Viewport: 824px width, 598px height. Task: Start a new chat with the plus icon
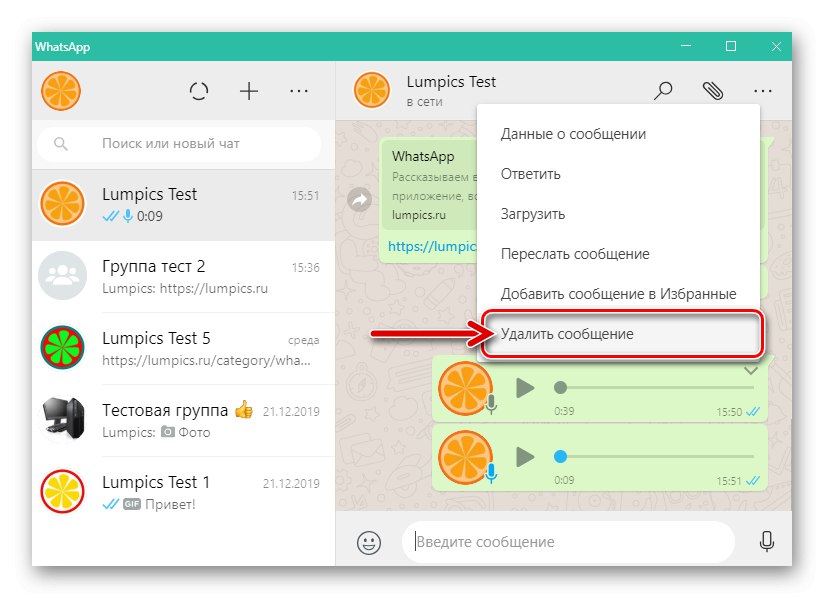click(248, 90)
